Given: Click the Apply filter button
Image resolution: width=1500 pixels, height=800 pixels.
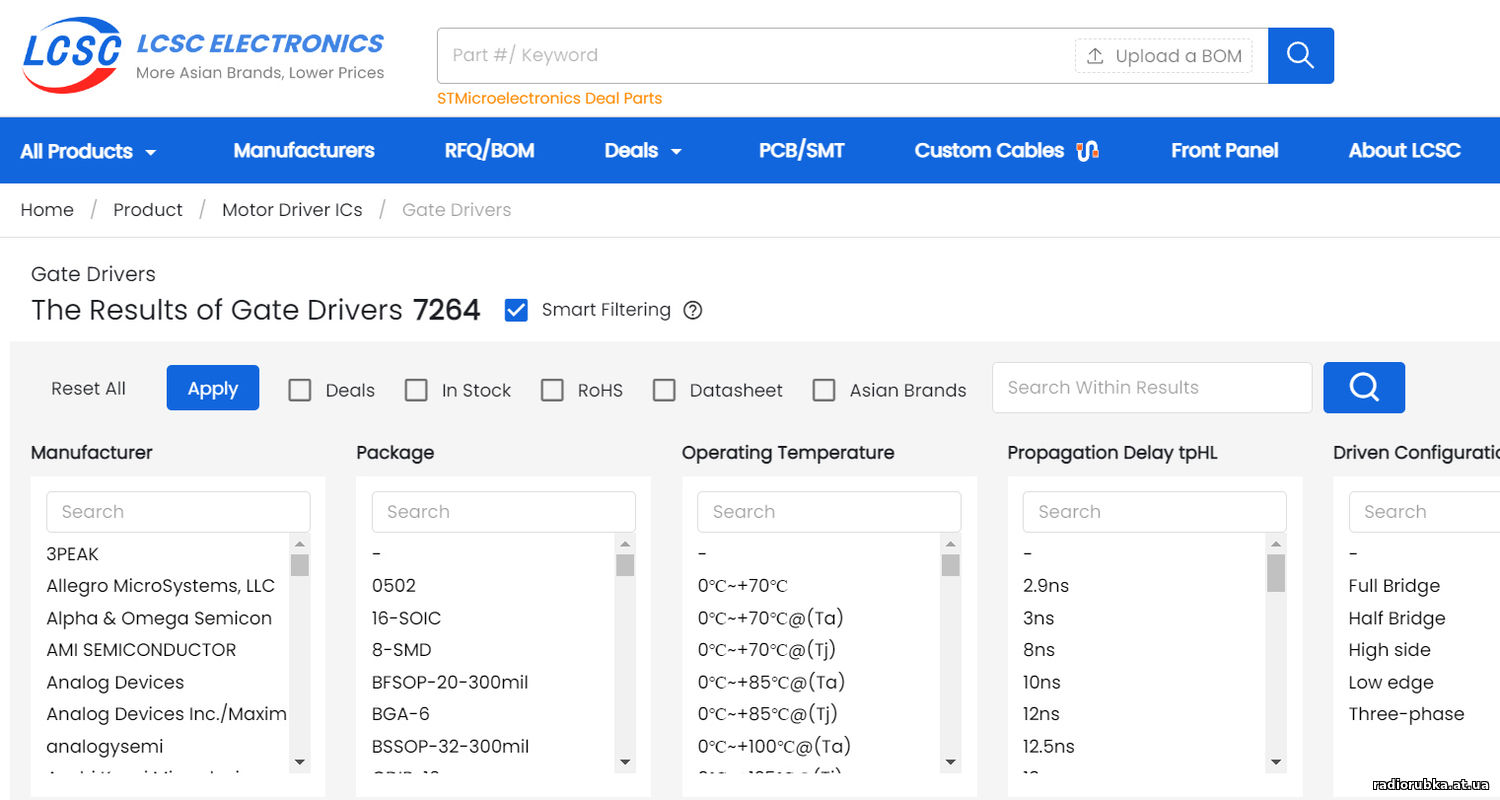Looking at the screenshot, I should pos(213,388).
